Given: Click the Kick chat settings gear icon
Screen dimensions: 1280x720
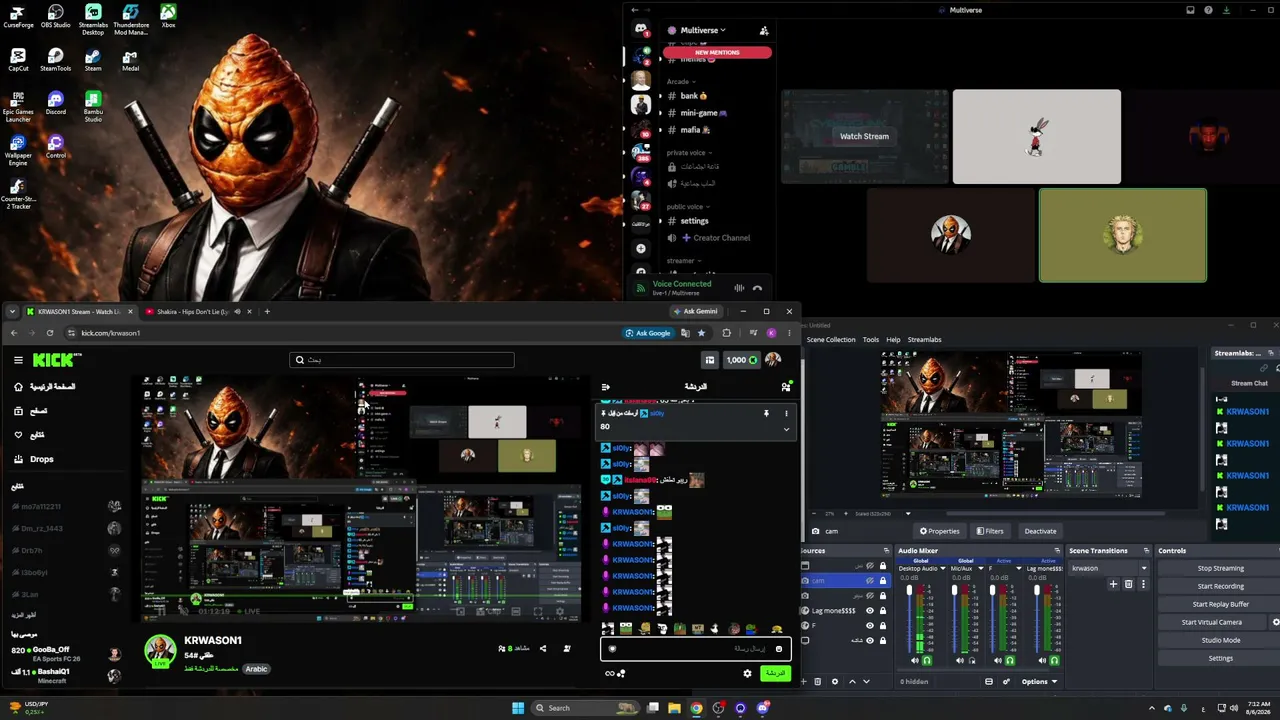Looking at the screenshot, I should (747, 673).
